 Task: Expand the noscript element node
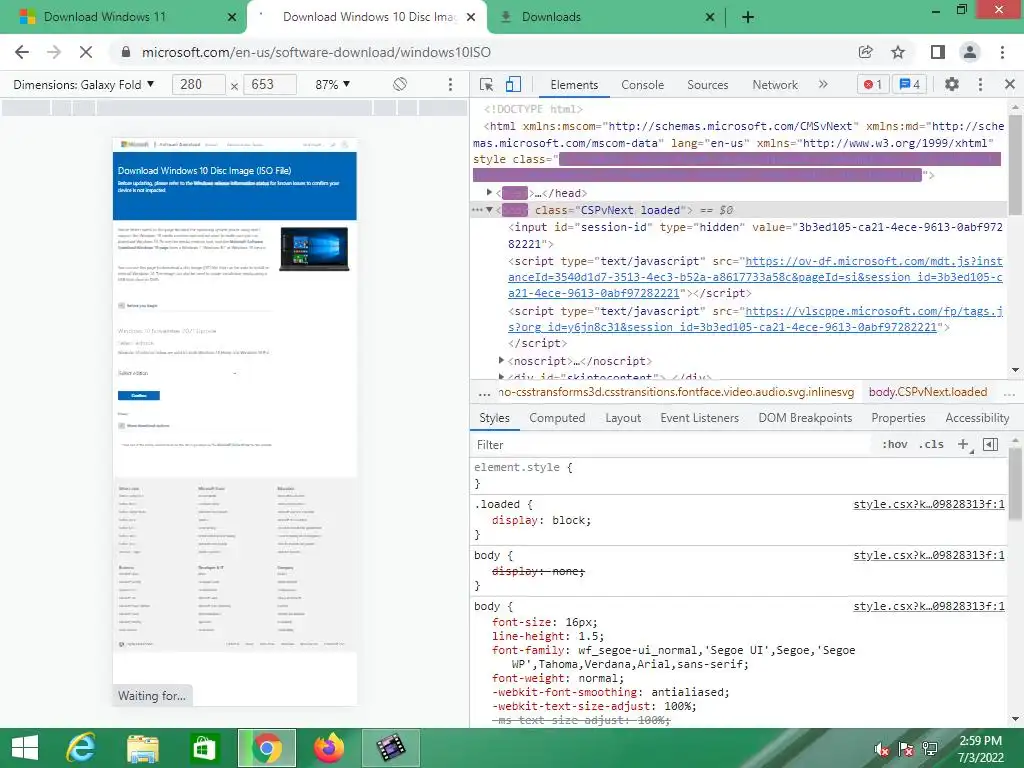tap(501, 360)
